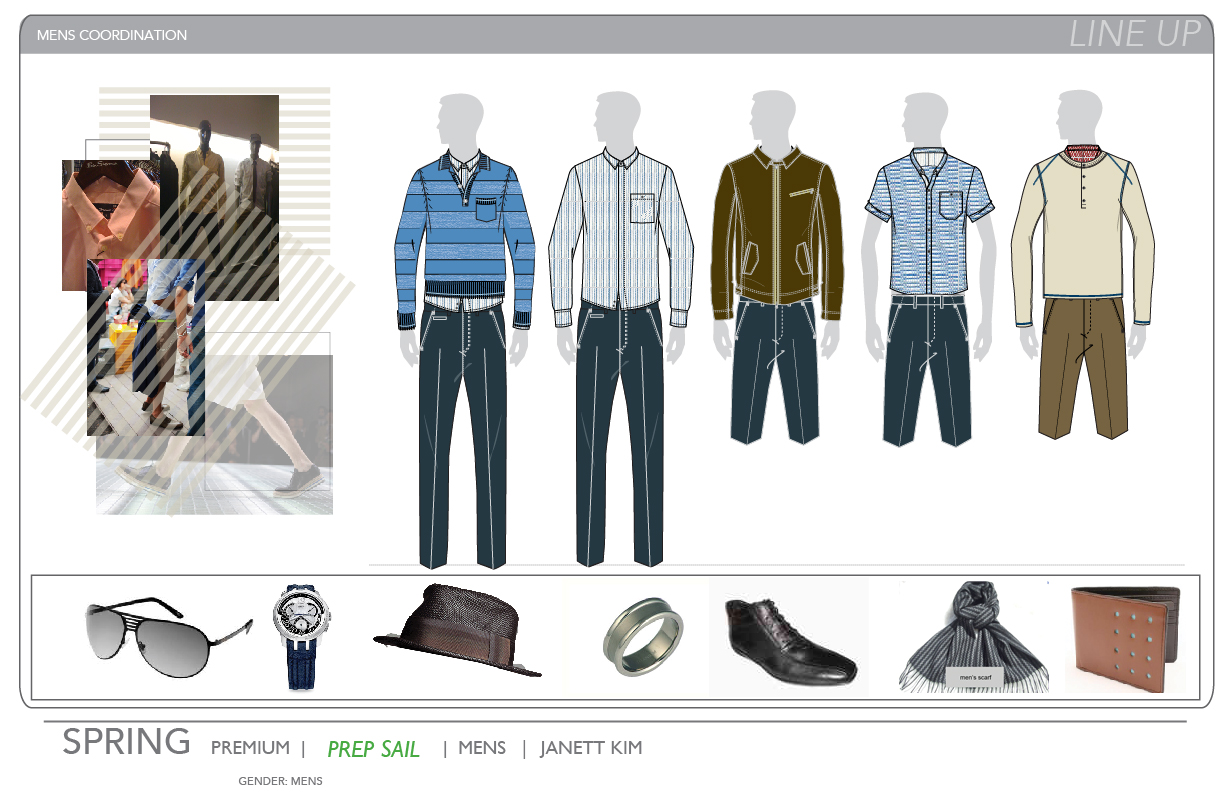Click the LINE UP title text

(1134, 33)
